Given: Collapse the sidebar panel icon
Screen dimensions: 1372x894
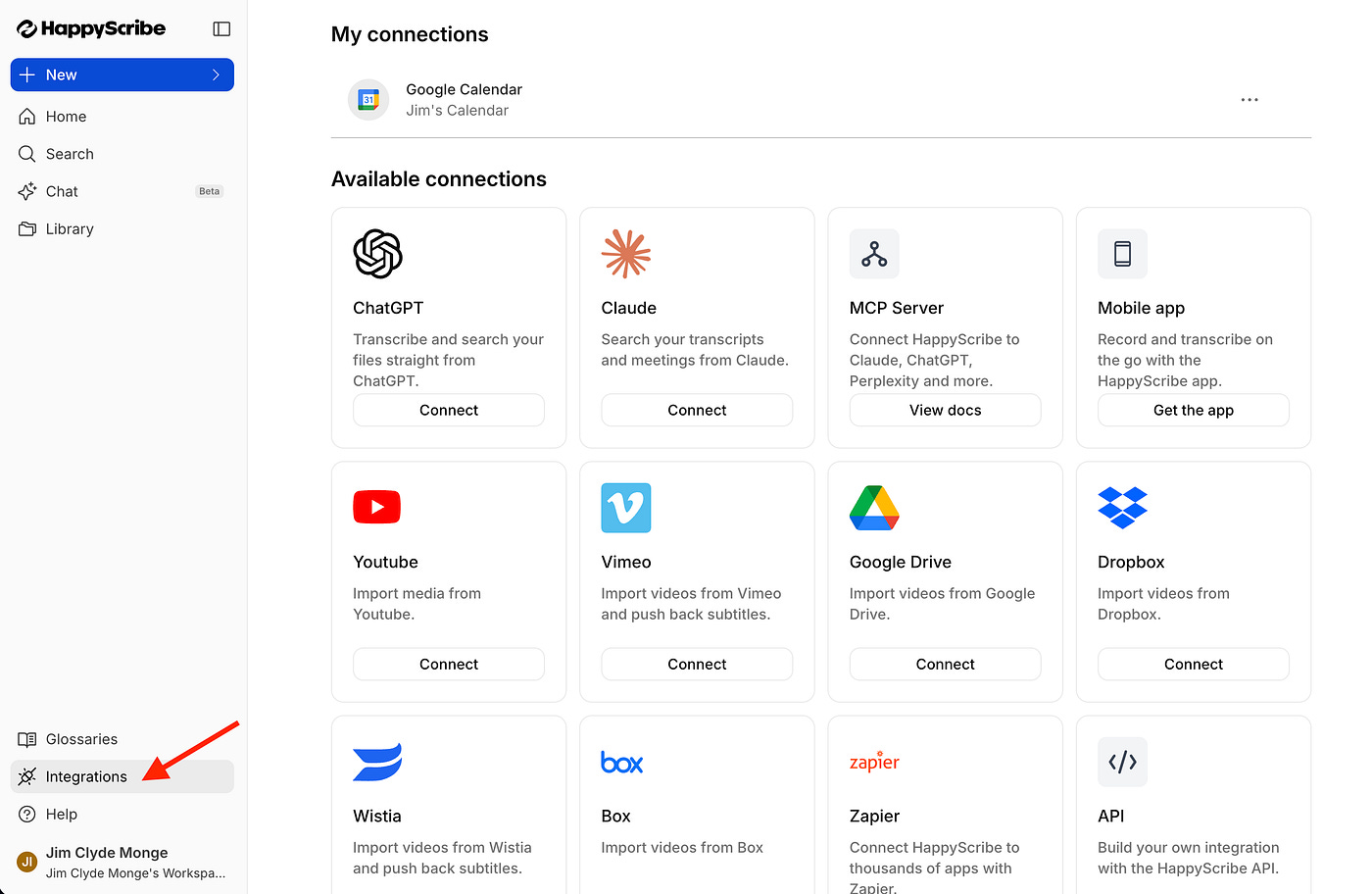Looking at the screenshot, I should tap(221, 28).
